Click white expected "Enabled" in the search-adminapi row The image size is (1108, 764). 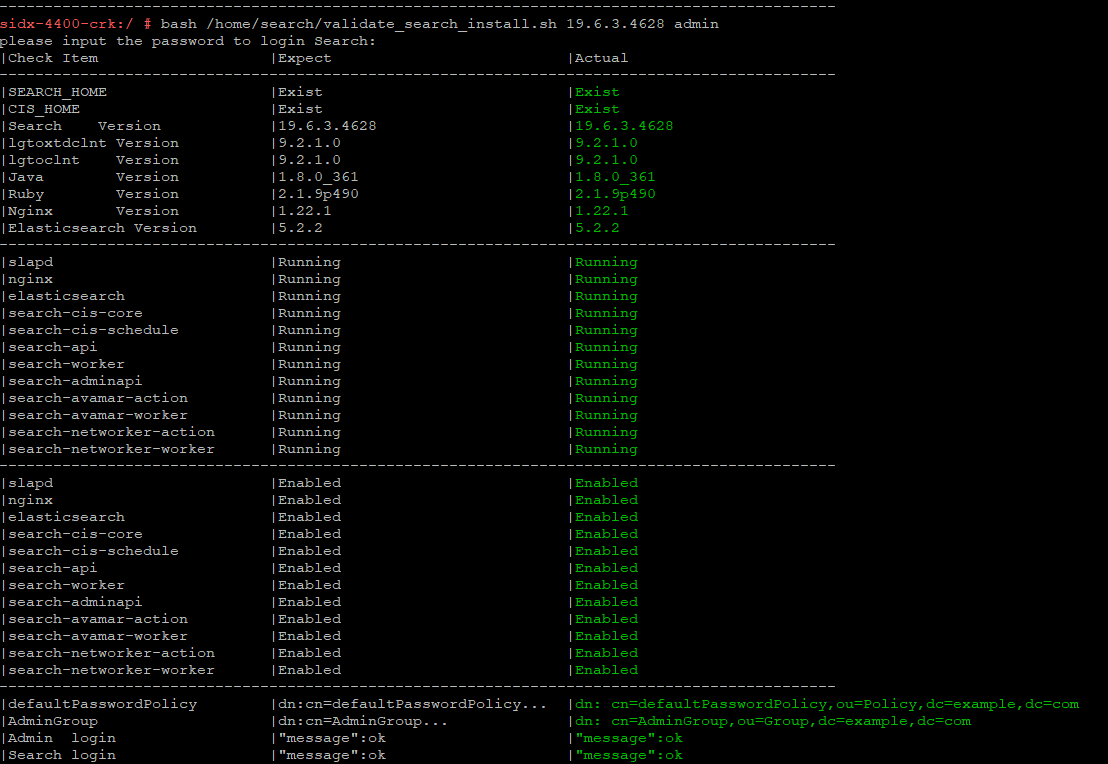click(310, 601)
